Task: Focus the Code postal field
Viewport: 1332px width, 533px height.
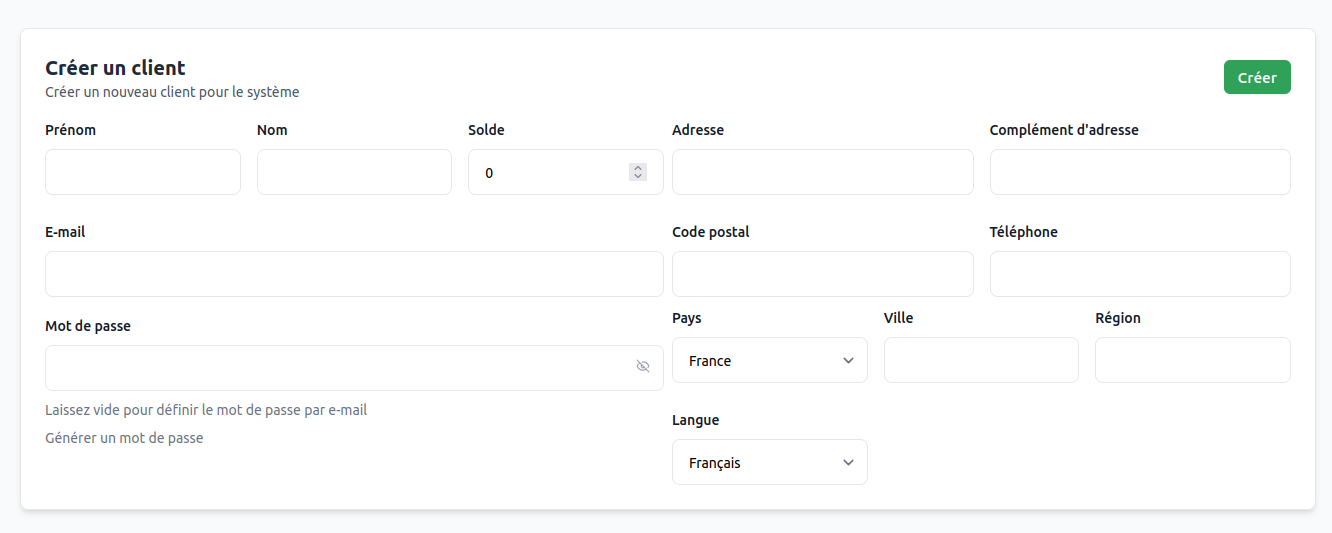Action: coord(822,274)
